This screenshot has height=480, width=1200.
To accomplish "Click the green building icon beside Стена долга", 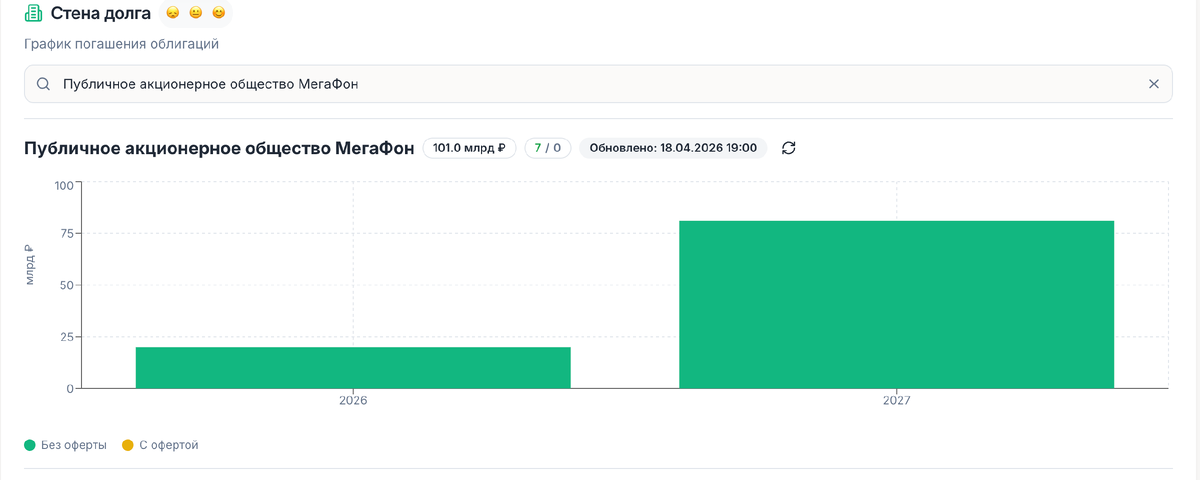I will click(x=33, y=14).
